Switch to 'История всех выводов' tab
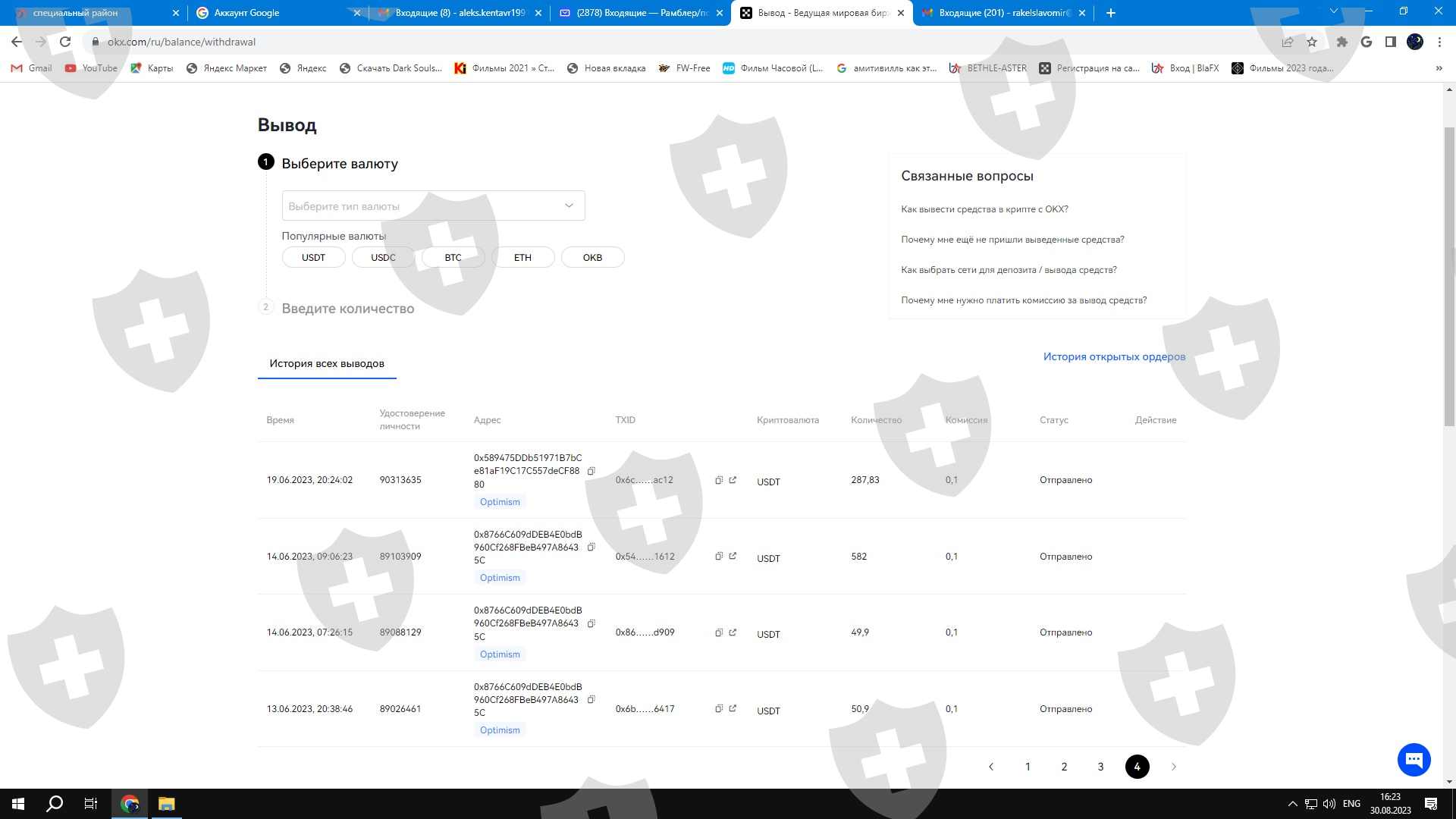This screenshot has height=819, width=1456. pyautogui.click(x=327, y=363)
